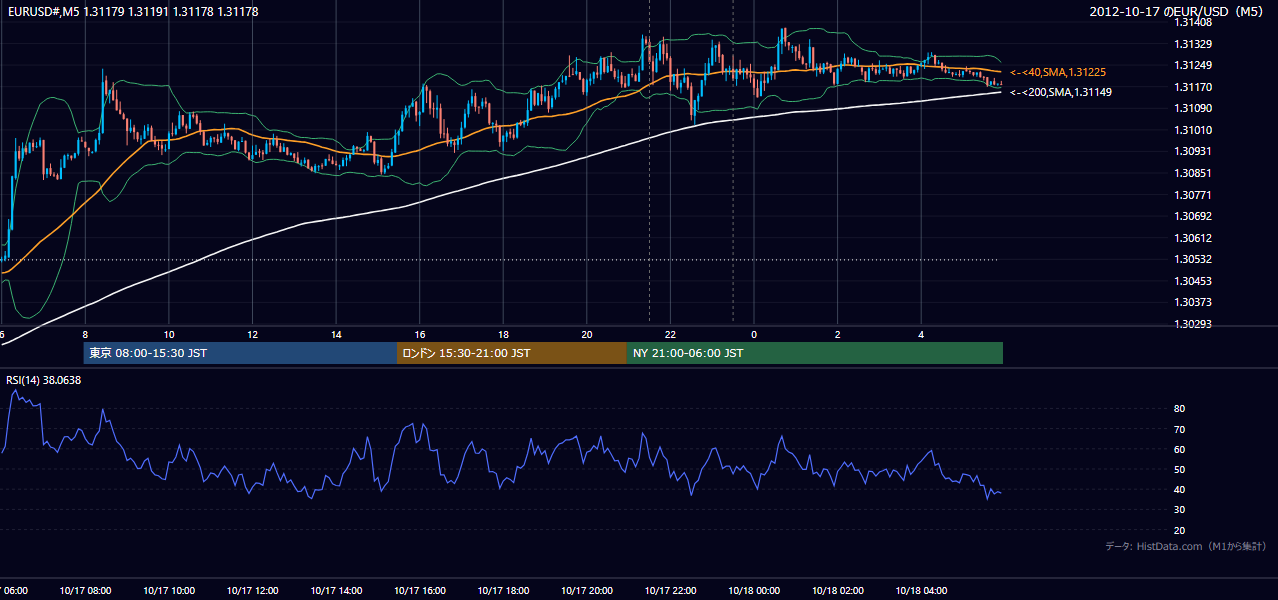Click price axis value 1.30692
1278x600 pixels.
(x=1194, y=216)
